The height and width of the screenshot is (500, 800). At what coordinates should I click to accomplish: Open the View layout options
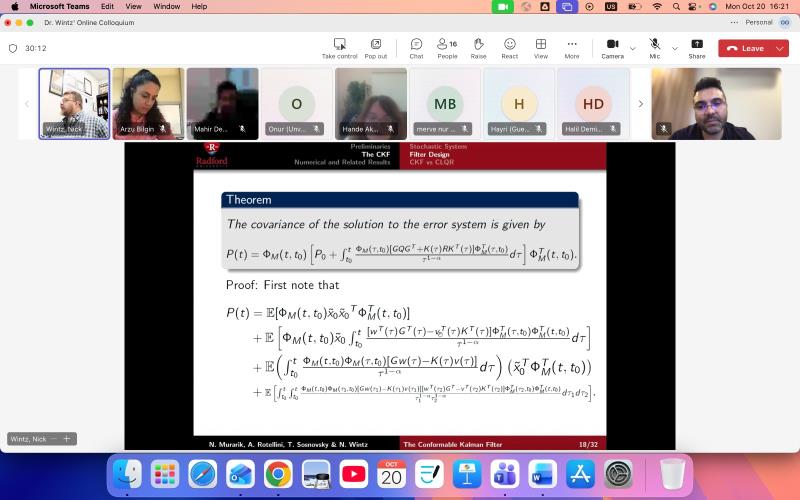[540, 47]
